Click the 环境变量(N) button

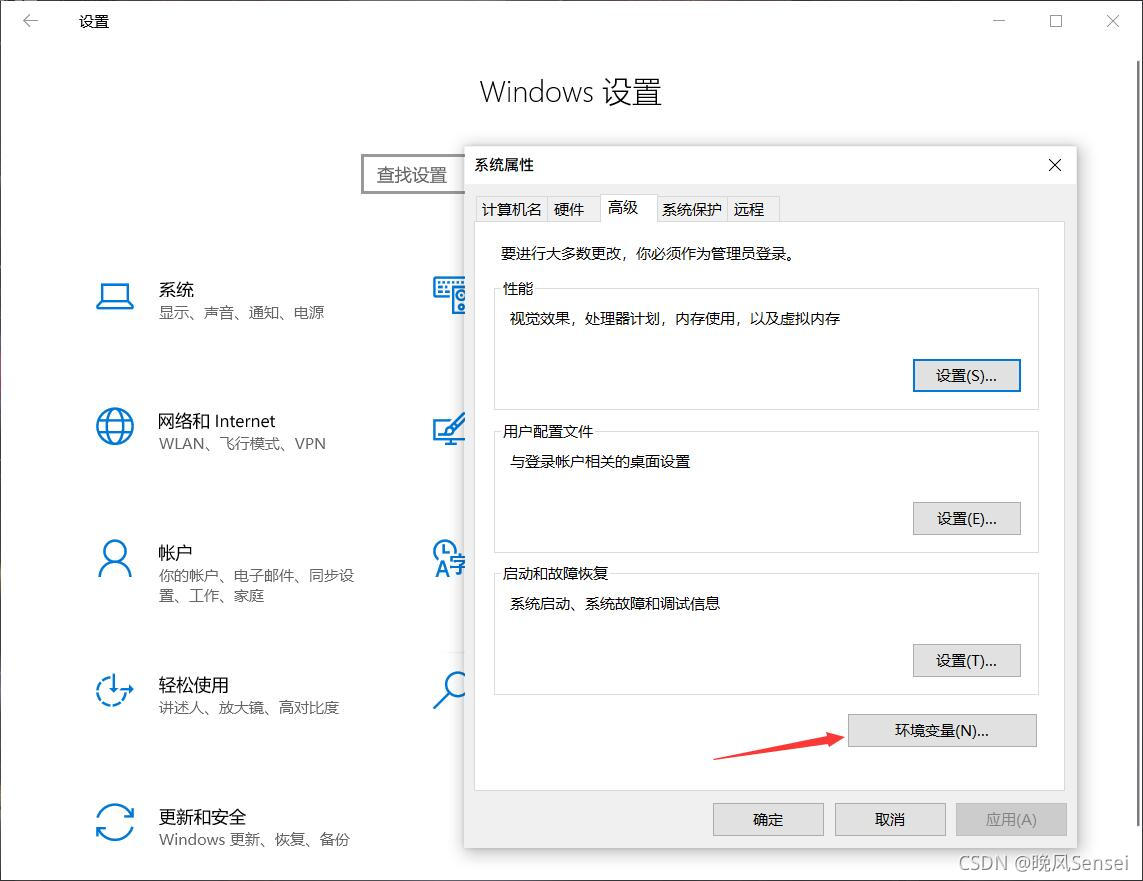click(941, 730)
